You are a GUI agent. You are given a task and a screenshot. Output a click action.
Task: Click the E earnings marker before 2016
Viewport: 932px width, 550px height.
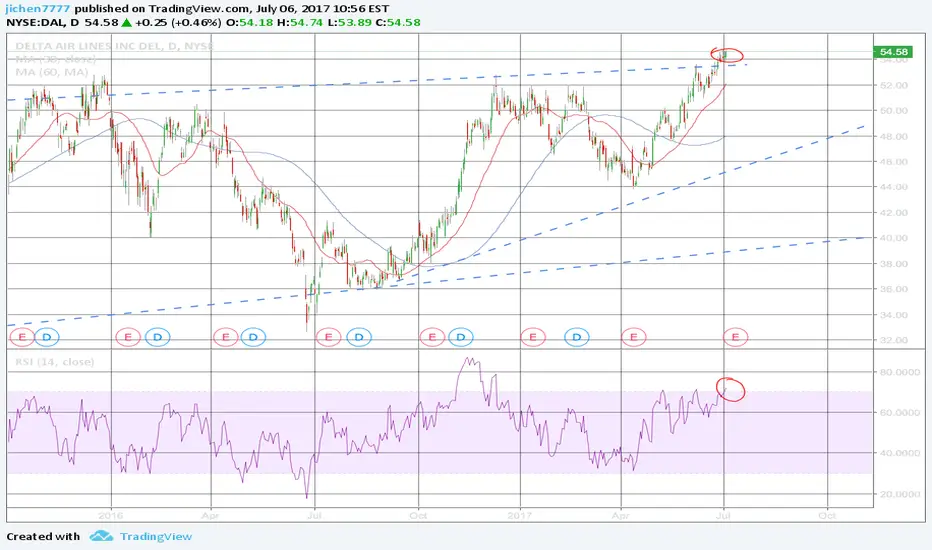click(22, 337)
